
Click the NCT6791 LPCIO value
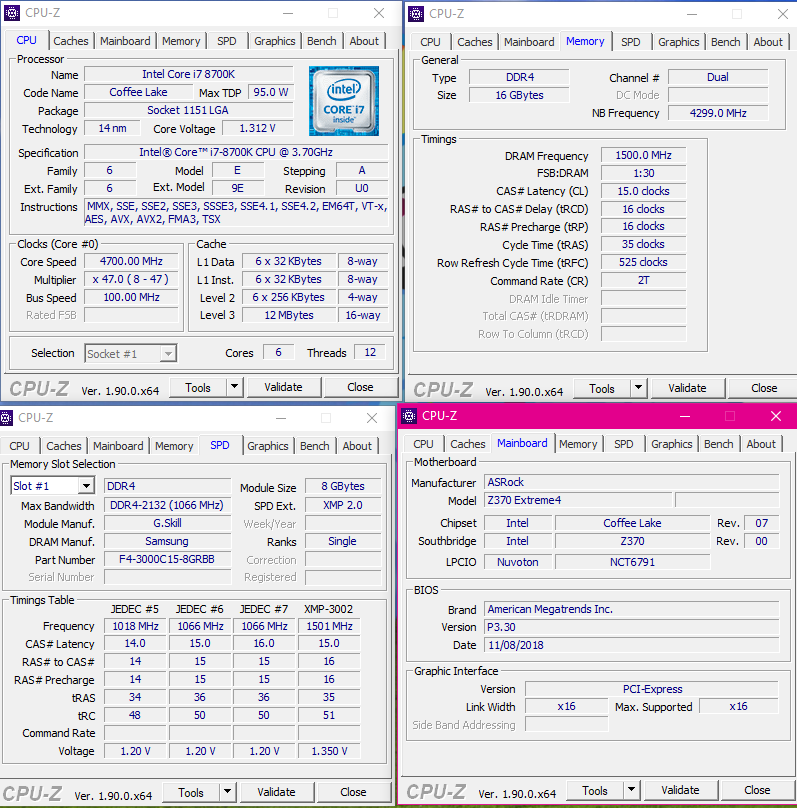[632, 562]
